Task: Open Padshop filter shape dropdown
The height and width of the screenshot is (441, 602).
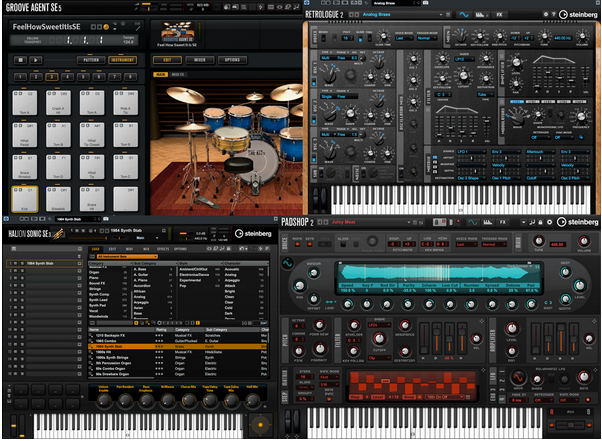Action: click(379, 325)
